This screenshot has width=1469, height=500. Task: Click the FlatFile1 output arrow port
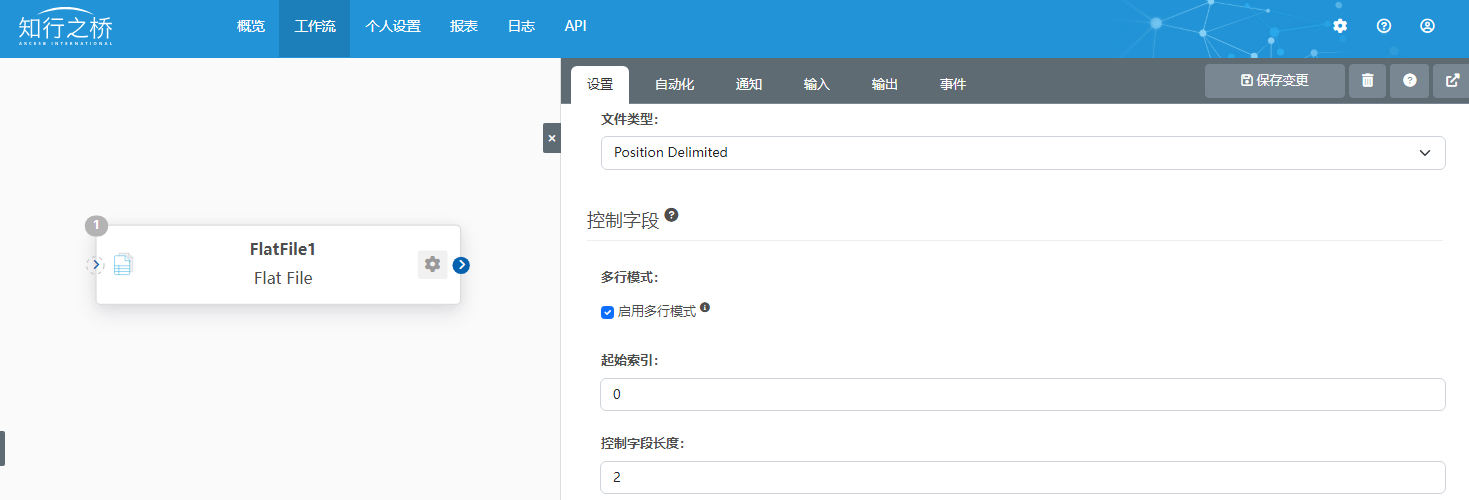[461, 265]
